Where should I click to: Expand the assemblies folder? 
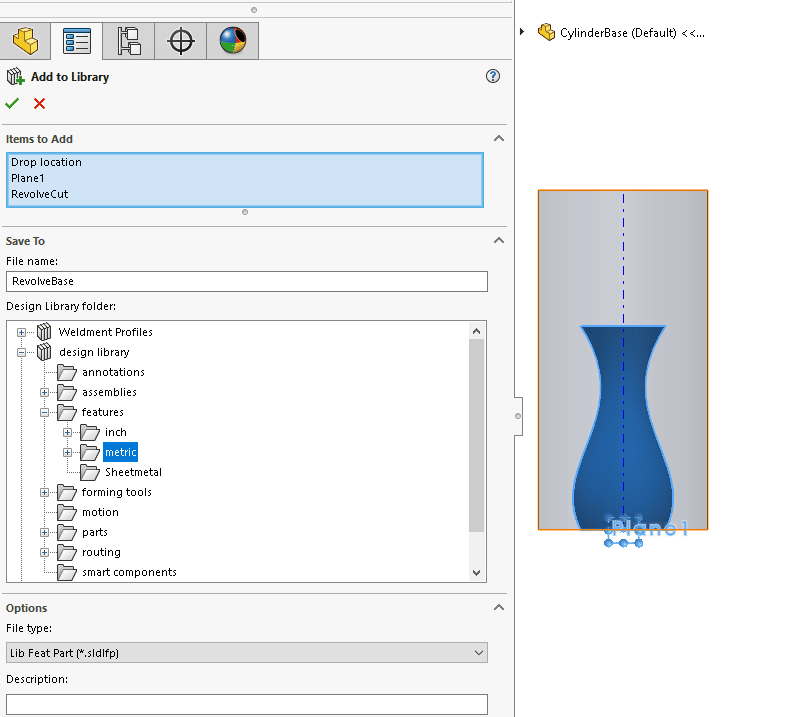[x=44, y=392]
